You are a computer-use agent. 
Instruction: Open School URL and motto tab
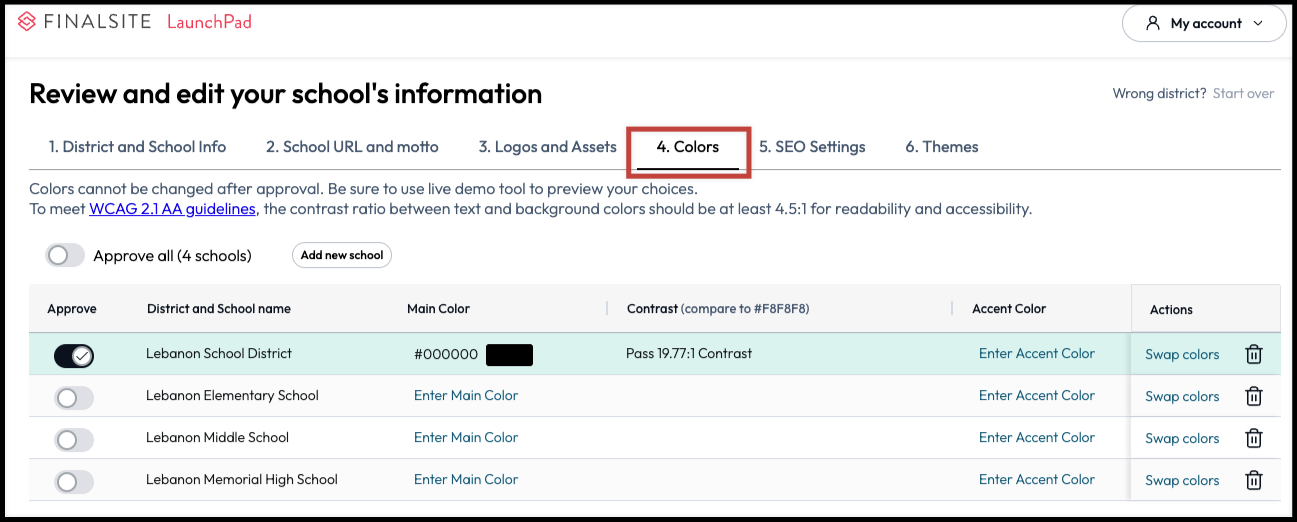point(352,147)
